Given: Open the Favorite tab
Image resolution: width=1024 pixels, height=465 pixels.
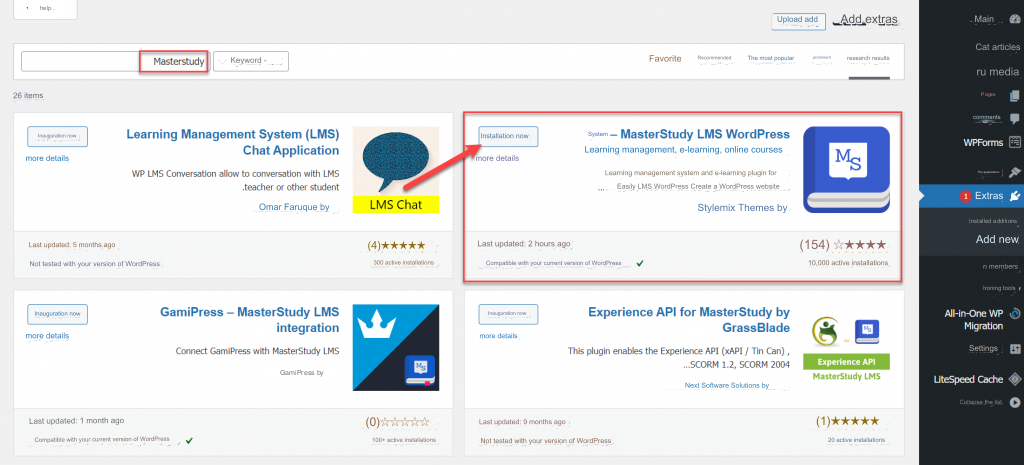Looking at the screenshot, I should point(665,59).
